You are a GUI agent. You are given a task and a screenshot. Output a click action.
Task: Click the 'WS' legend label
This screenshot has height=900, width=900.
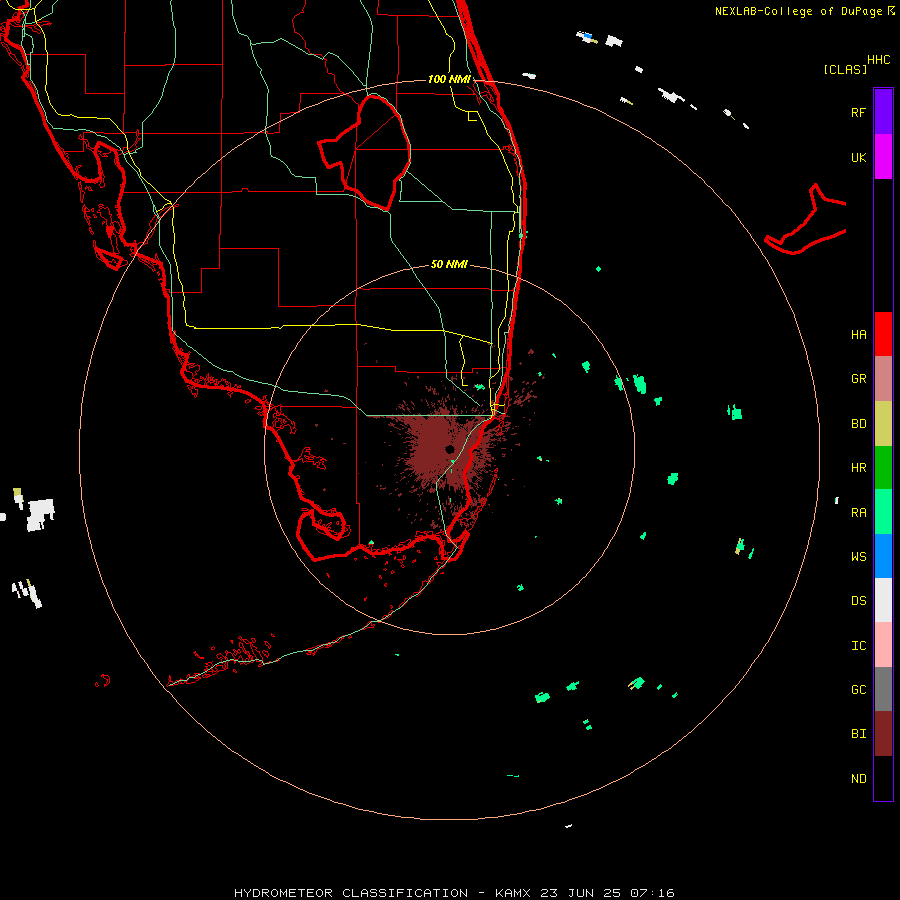pos(858,556)
